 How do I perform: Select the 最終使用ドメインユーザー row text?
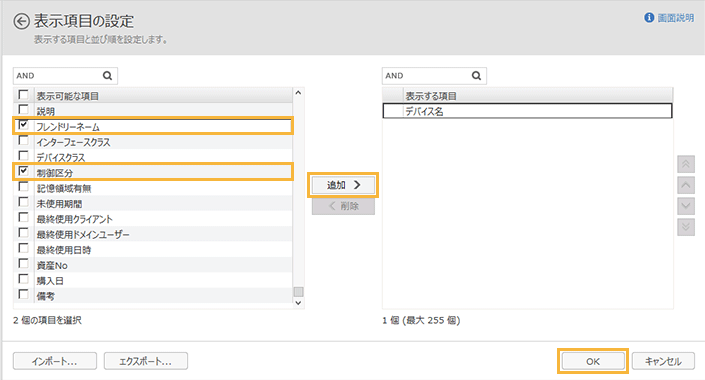83,234
